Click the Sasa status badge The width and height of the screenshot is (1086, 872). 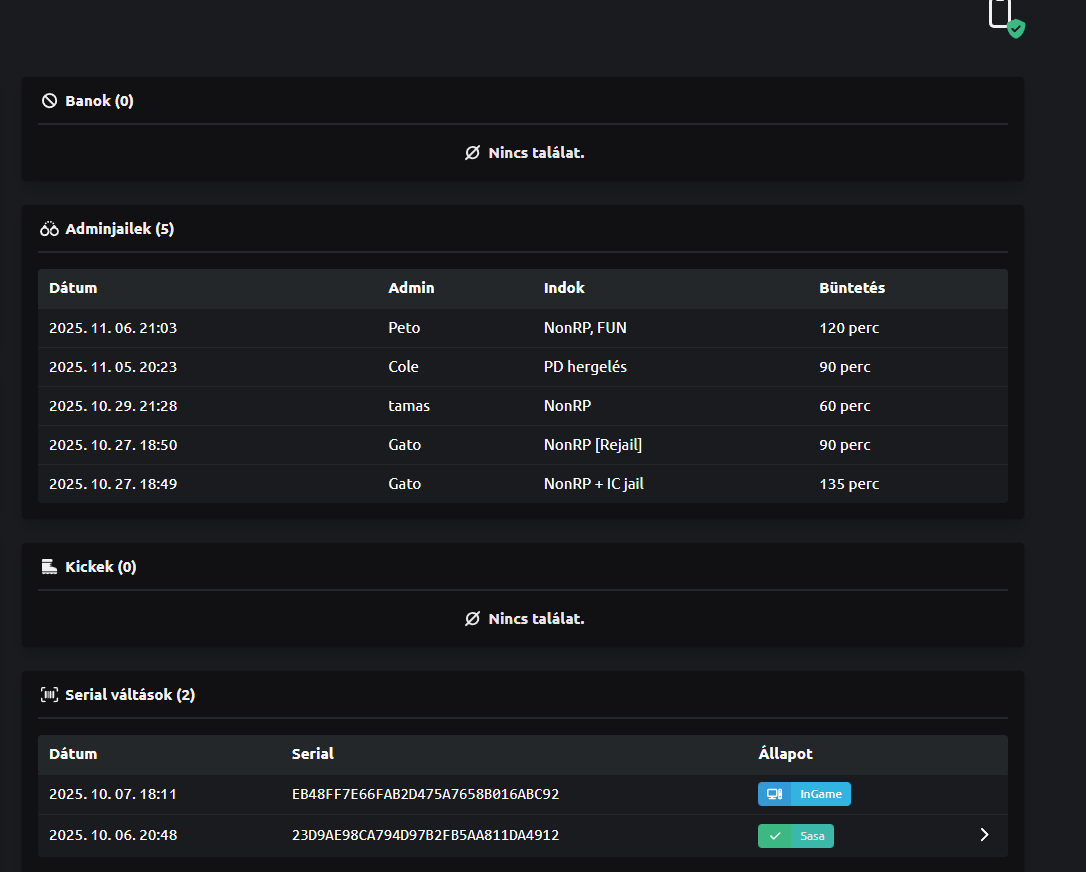(795, 836)
